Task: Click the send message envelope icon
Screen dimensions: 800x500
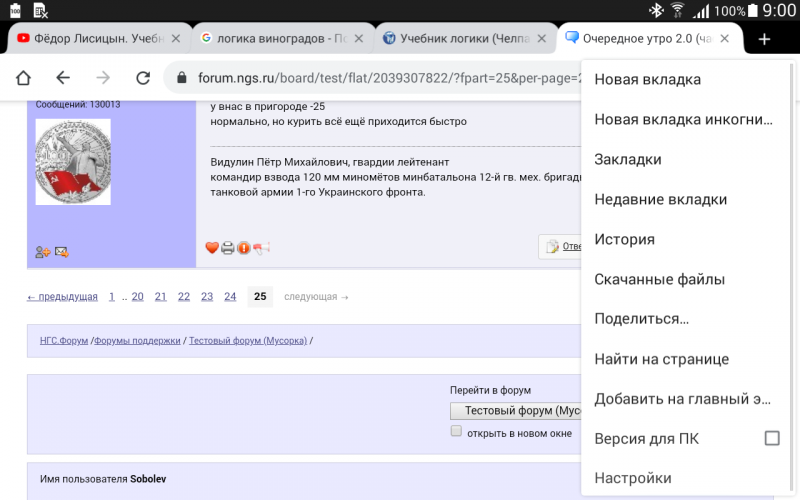Action: click(x=61, y=252)
